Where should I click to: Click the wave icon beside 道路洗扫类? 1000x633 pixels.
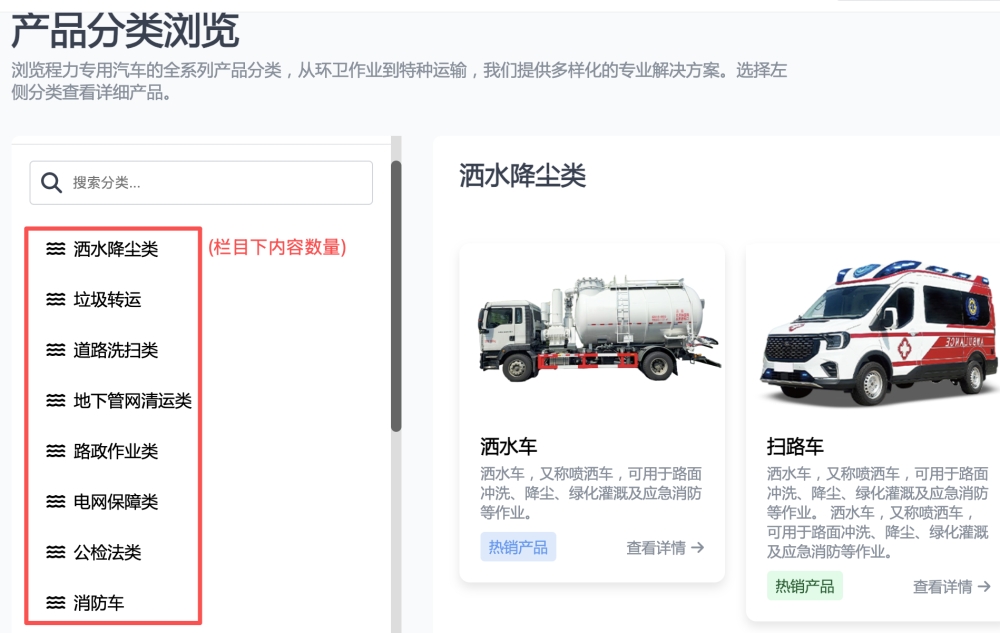(x=56, y=350)
